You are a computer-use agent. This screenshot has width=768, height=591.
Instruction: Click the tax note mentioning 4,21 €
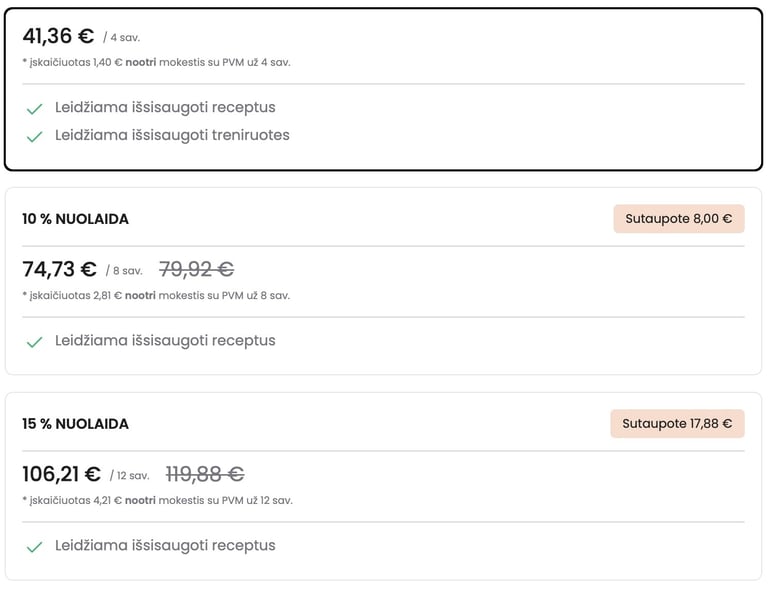[x=157, y=500]
